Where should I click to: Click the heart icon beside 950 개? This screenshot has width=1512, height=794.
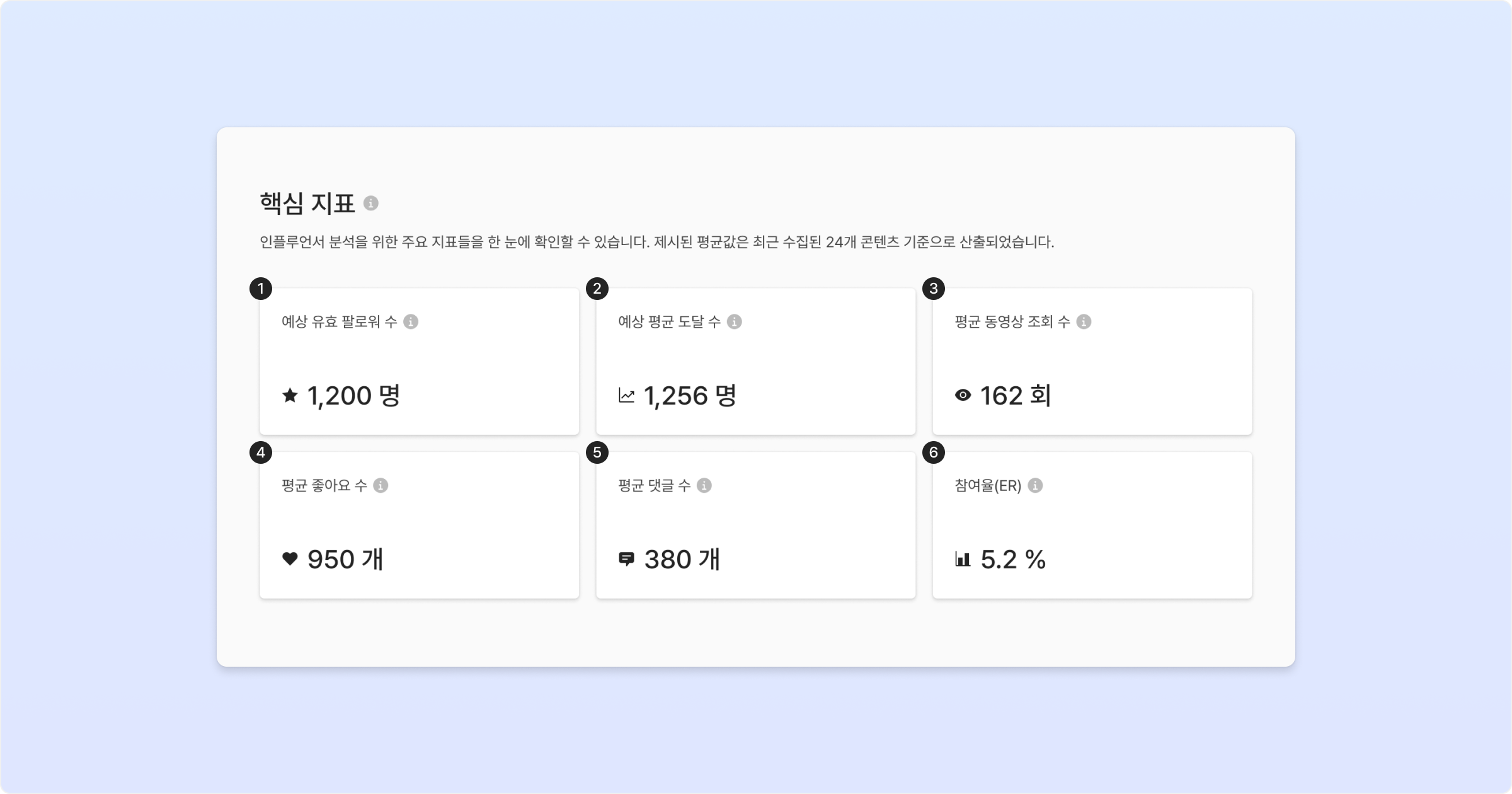point(290,559)
